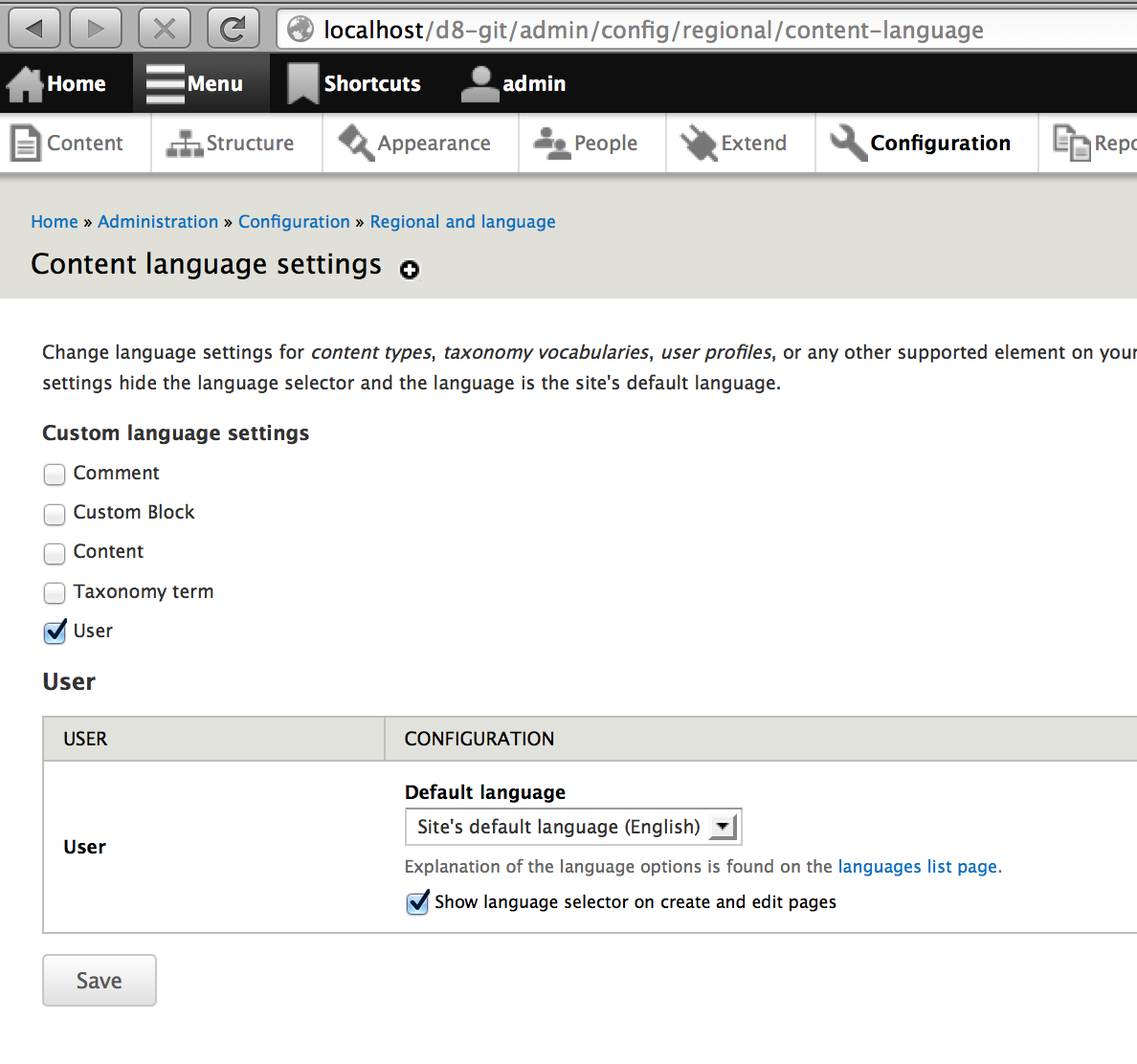Go to the Content admin menu text
Screen dimensions: 1137x1064
(85, 143)
